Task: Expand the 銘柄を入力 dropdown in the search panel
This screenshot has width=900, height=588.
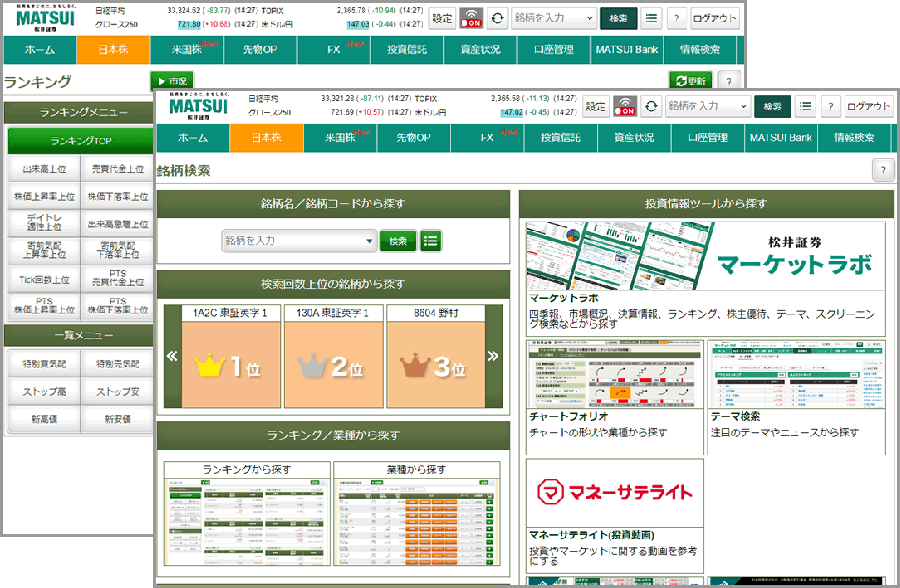Action: tap(368, 241)
